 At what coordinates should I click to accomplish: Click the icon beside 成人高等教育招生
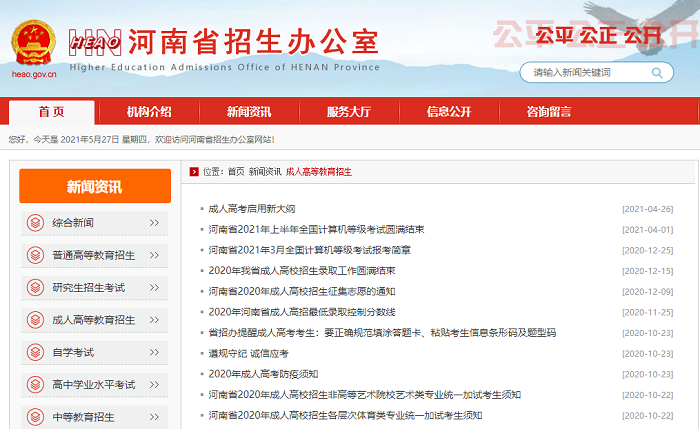[36, 320]
